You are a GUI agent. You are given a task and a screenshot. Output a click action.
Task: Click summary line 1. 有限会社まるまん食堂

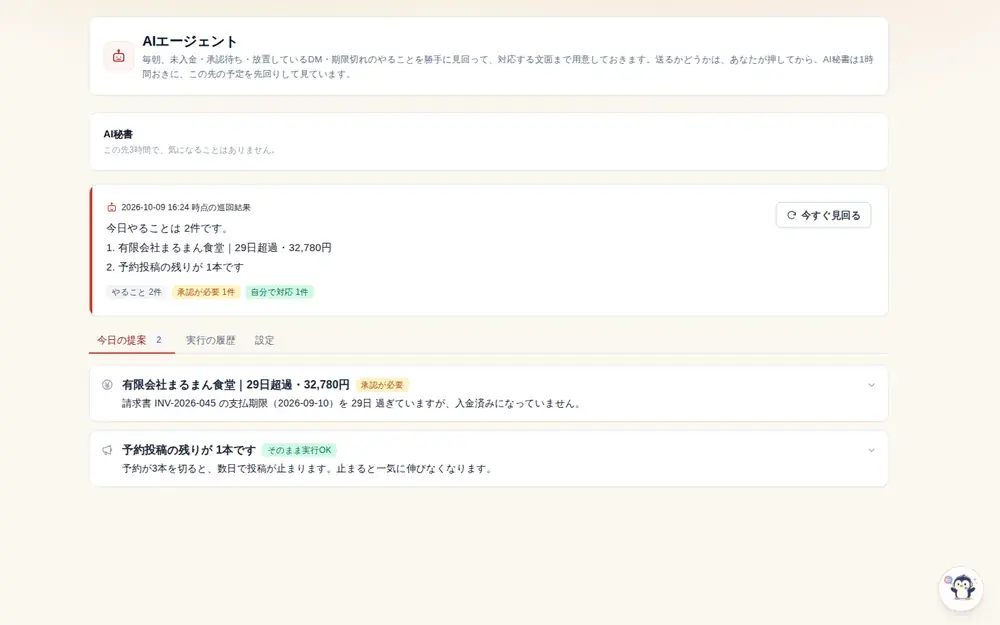click(219, 247)
